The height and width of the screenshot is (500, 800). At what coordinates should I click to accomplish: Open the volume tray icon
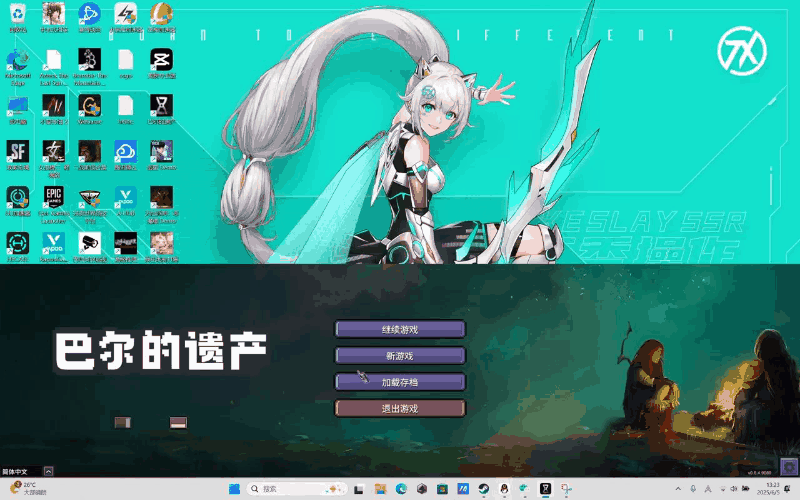[734, 489]
